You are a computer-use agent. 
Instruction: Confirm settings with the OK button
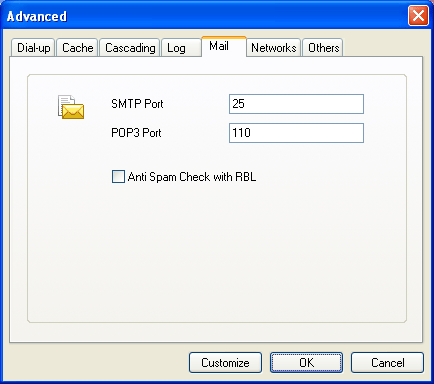pos(306,362)
